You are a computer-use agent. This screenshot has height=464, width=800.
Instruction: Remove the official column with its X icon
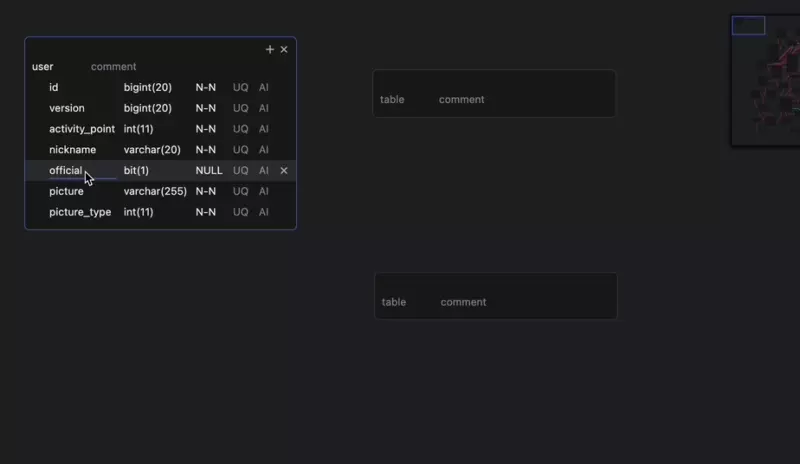click(284, 170)
